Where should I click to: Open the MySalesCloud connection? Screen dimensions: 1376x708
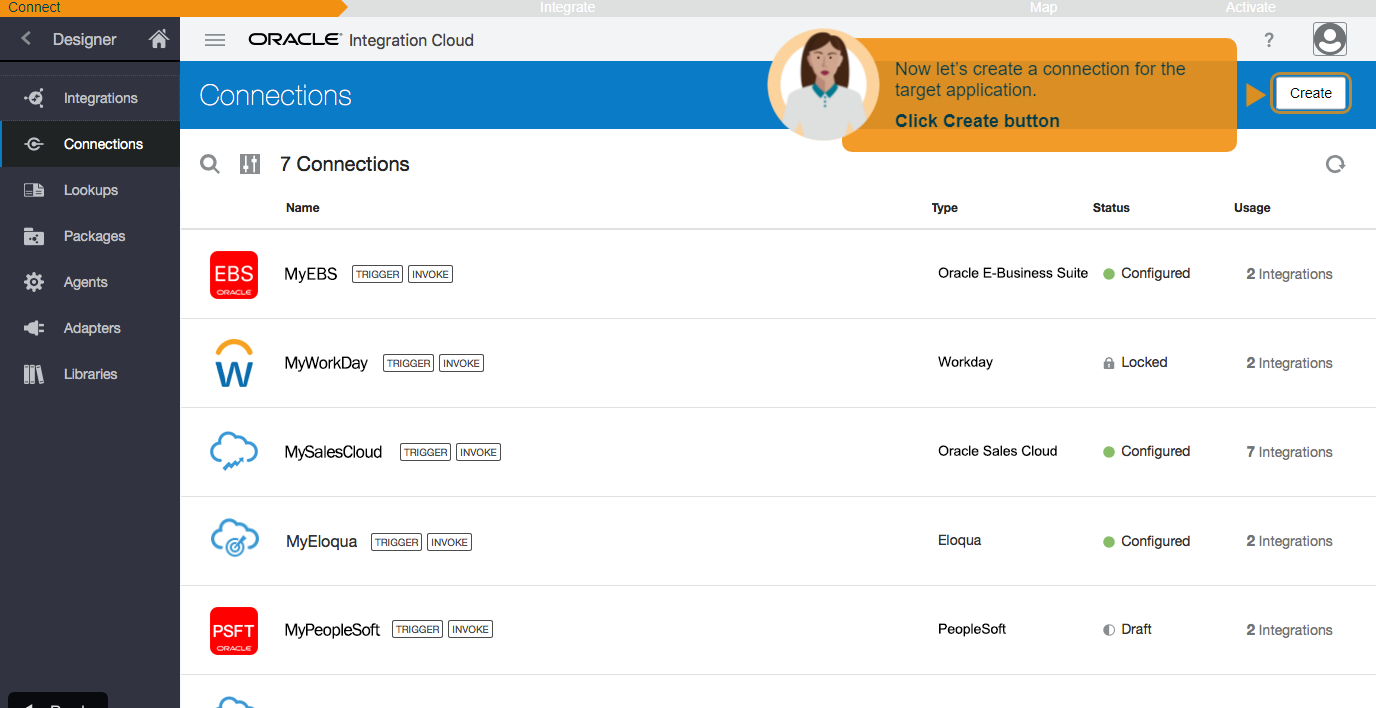tap(333, 452)
